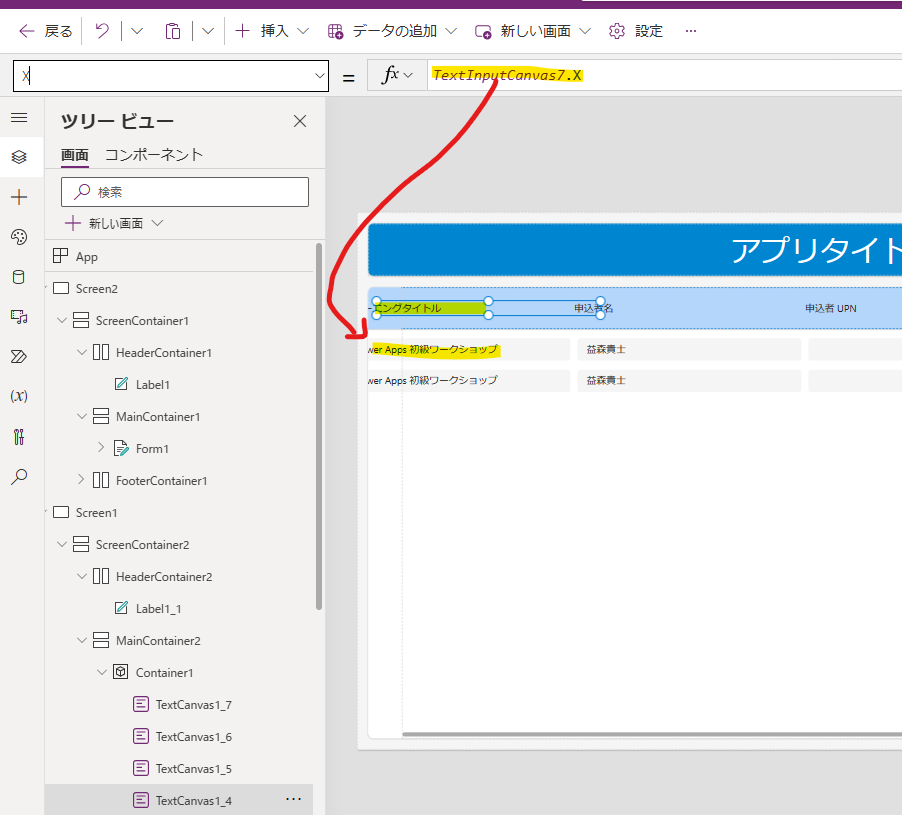Screen dimensions: 902x815
Task: Open TextCanvas1_4 more options ellipsis
Action: 294,799
